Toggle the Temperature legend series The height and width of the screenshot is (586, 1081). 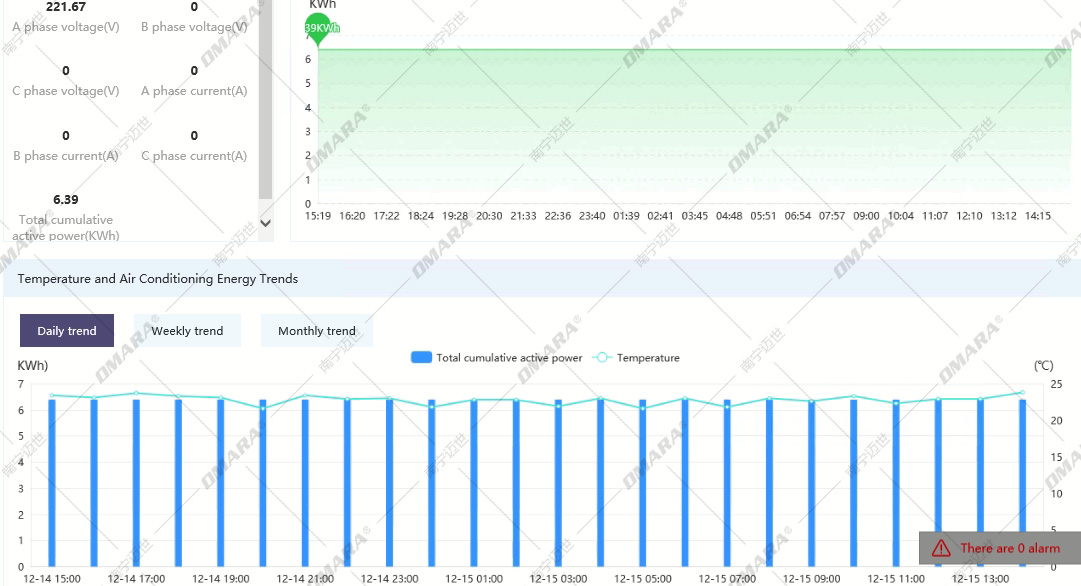tap(637, 358)
